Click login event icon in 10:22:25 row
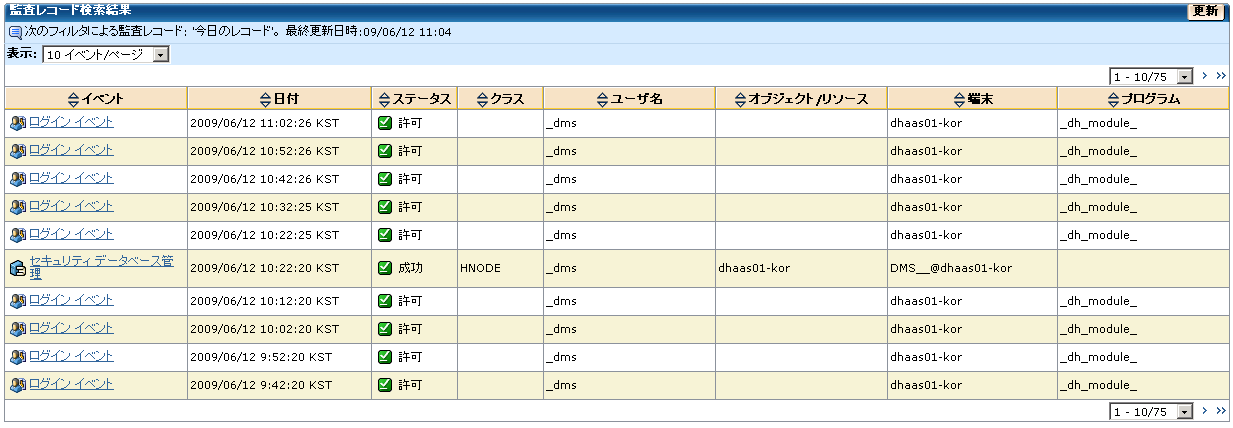 click(x=18, y=235)
